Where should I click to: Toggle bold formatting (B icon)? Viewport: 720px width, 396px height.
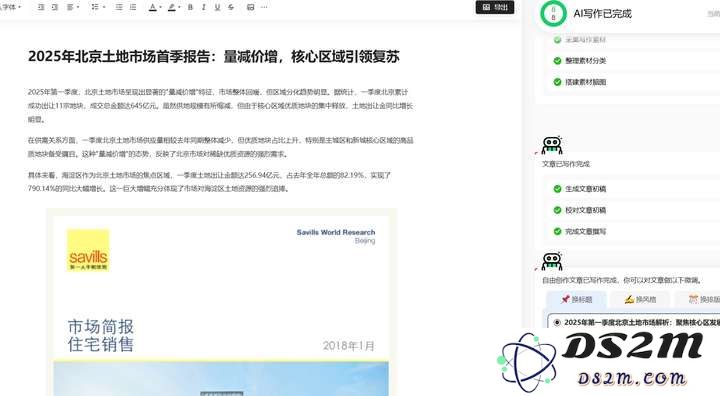tap(190, 7)
